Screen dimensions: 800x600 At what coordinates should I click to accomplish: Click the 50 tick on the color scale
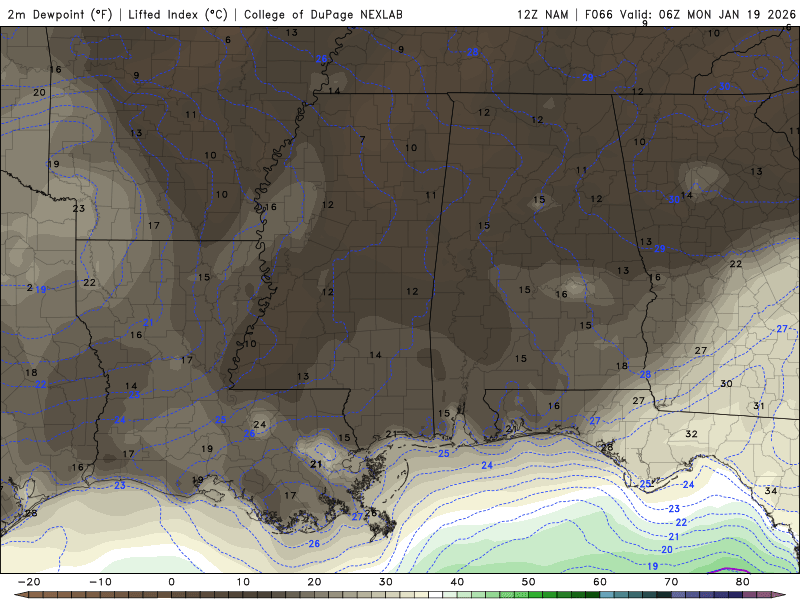point(529,582)
